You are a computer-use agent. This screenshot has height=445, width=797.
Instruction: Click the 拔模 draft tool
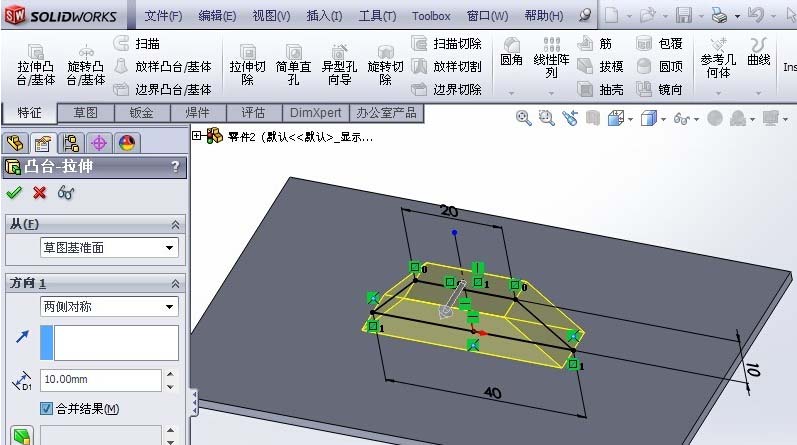[600, 66]
